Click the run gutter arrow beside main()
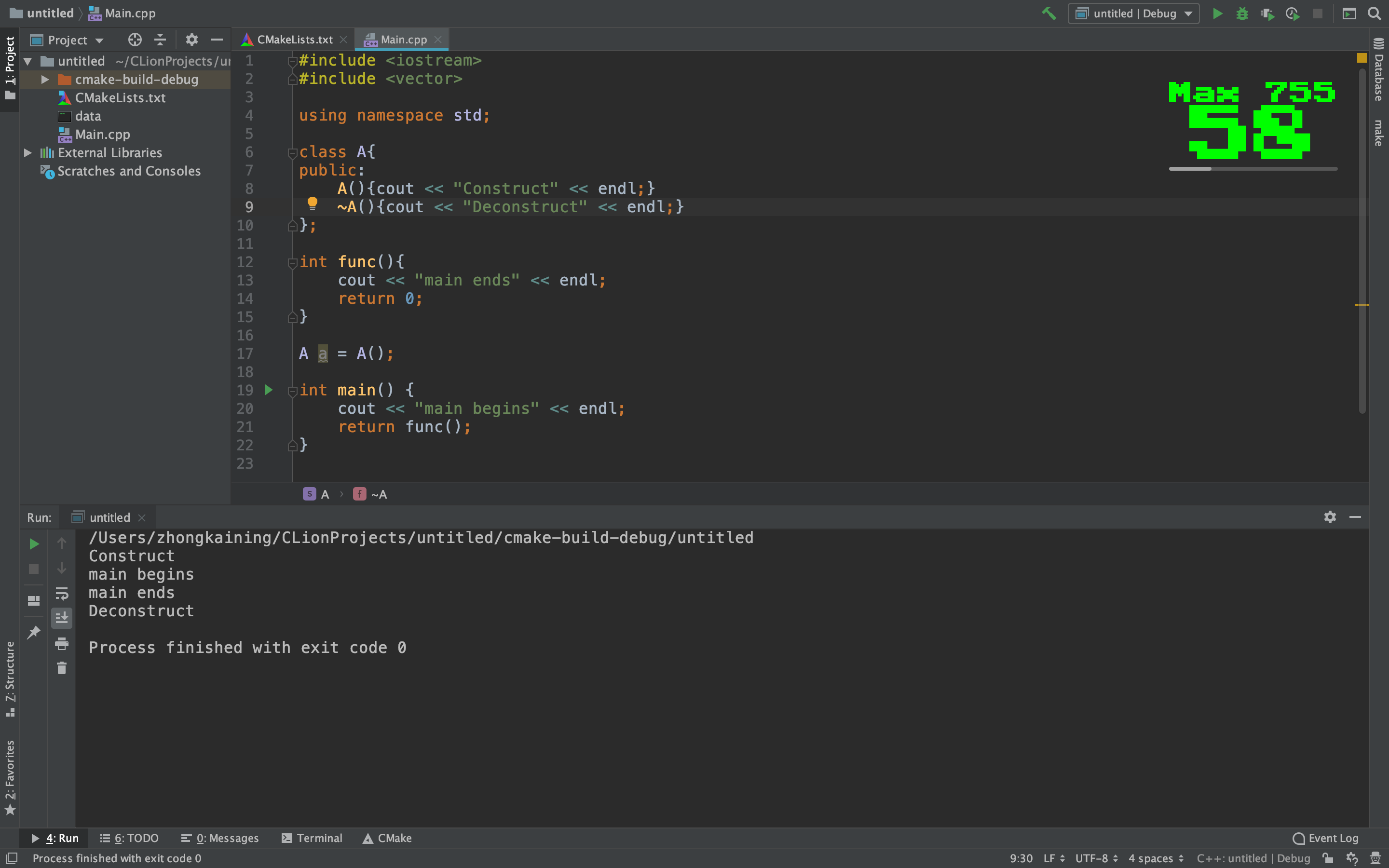Image resolution: width=1389 pixels, height=868 pixels. 268,390
